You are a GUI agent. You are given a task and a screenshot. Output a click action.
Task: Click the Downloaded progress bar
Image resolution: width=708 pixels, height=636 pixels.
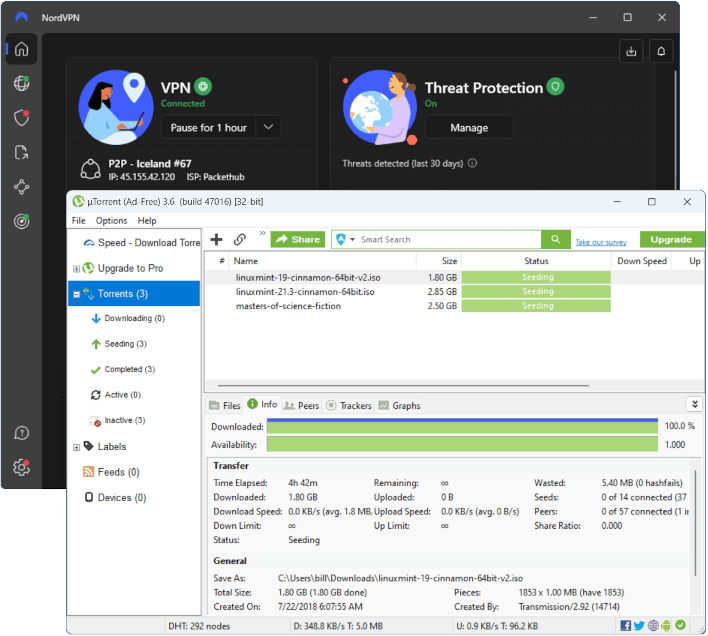[462, 426]
